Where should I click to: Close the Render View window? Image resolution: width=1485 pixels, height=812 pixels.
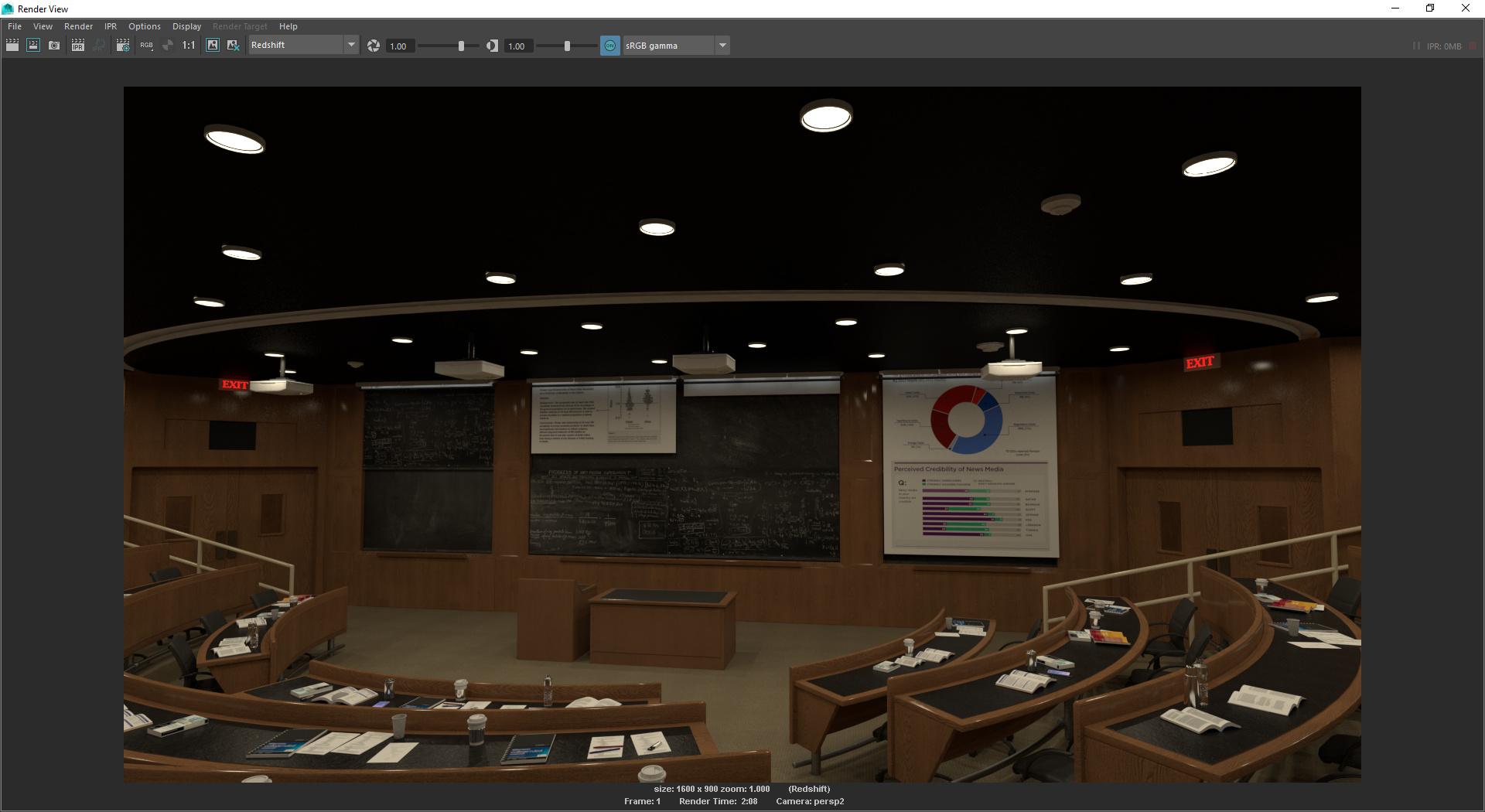coord(1466,9)
